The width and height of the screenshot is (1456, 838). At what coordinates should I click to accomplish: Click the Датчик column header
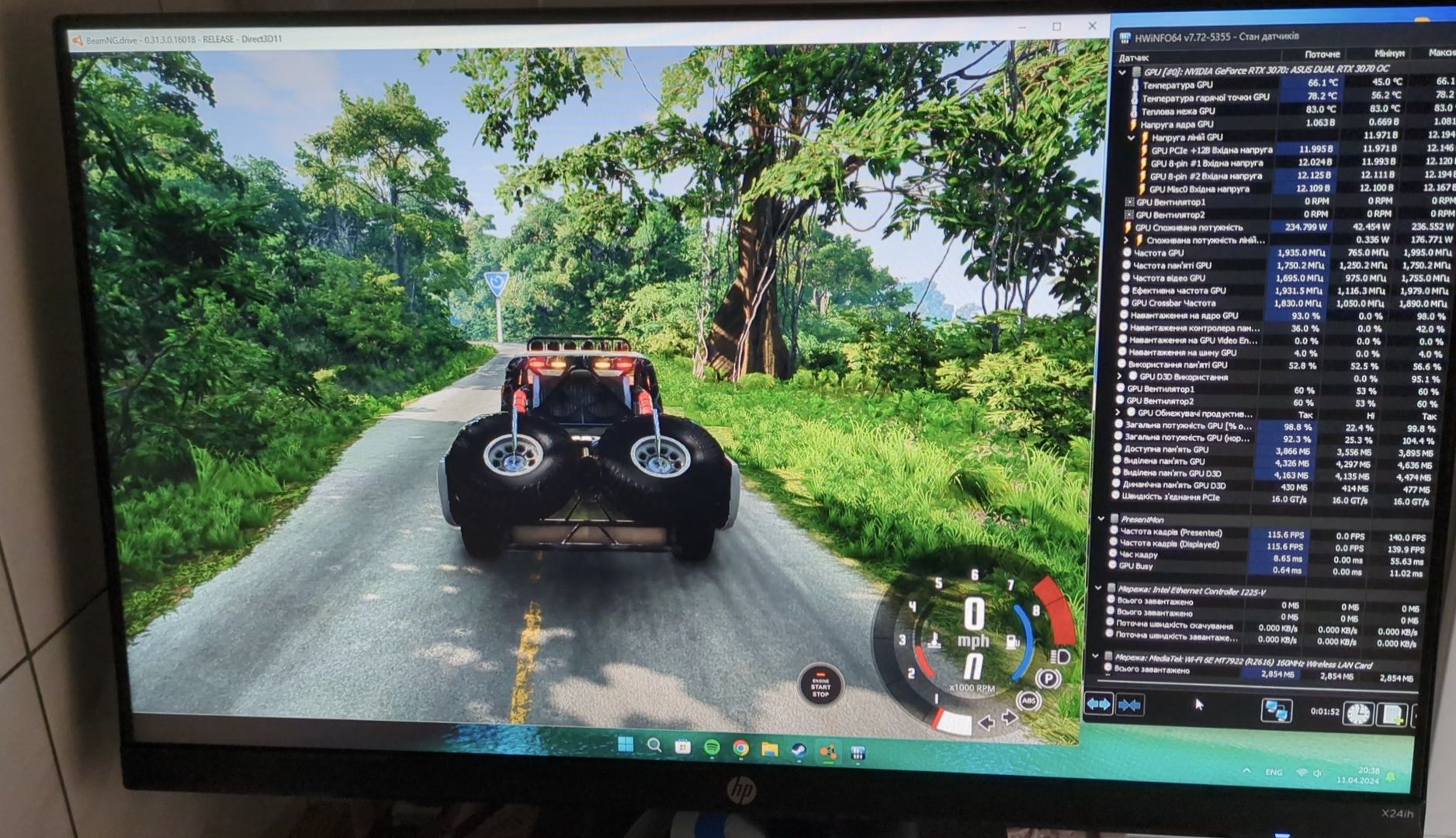(1134, 58)
